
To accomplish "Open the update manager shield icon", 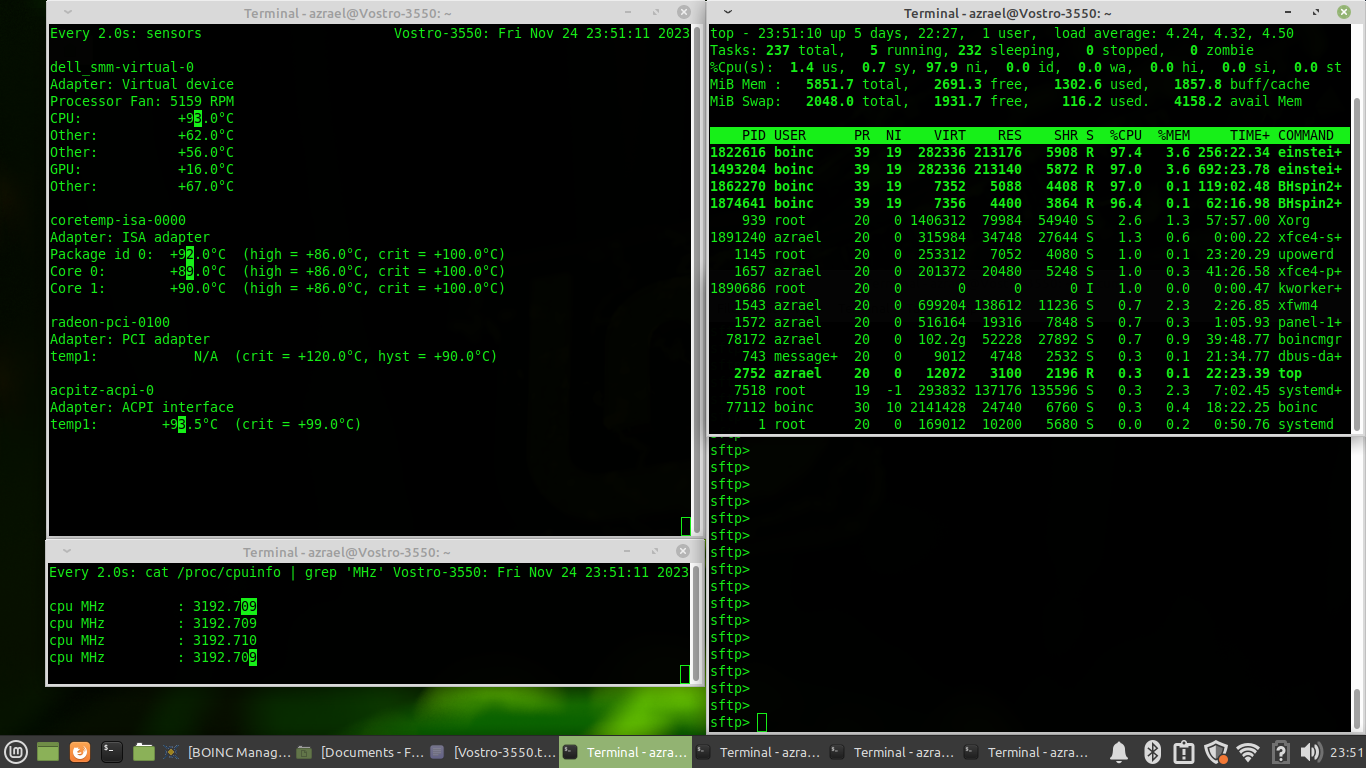I will pos(1215,752).
